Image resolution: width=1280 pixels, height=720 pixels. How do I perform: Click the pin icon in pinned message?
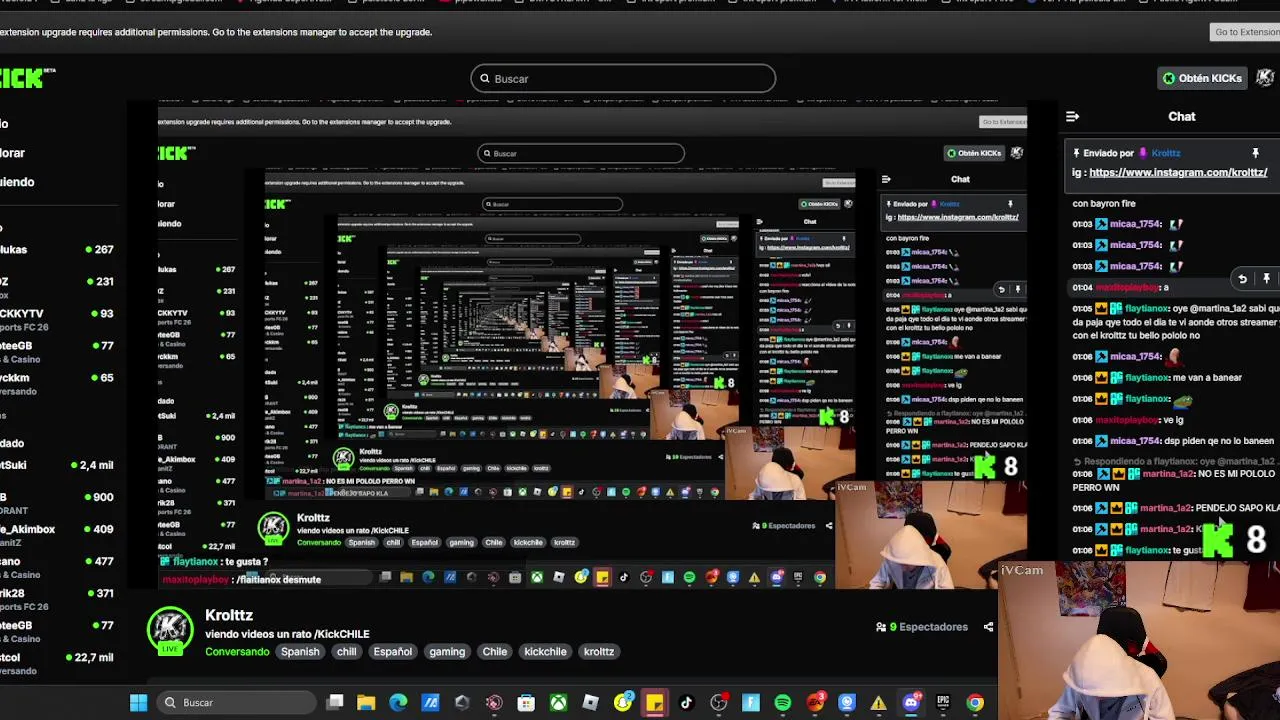pos(1255,153)
